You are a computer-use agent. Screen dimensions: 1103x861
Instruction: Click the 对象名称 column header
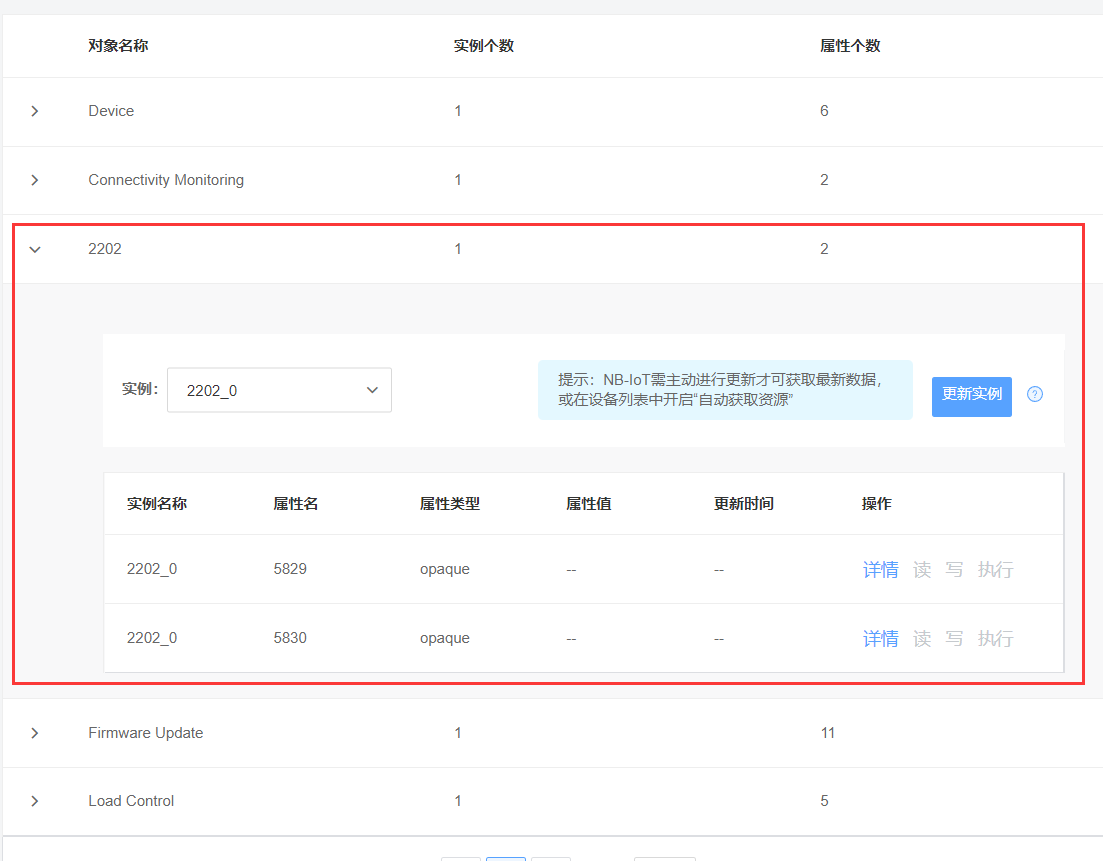pyautogui.click(x=118, y=46)
